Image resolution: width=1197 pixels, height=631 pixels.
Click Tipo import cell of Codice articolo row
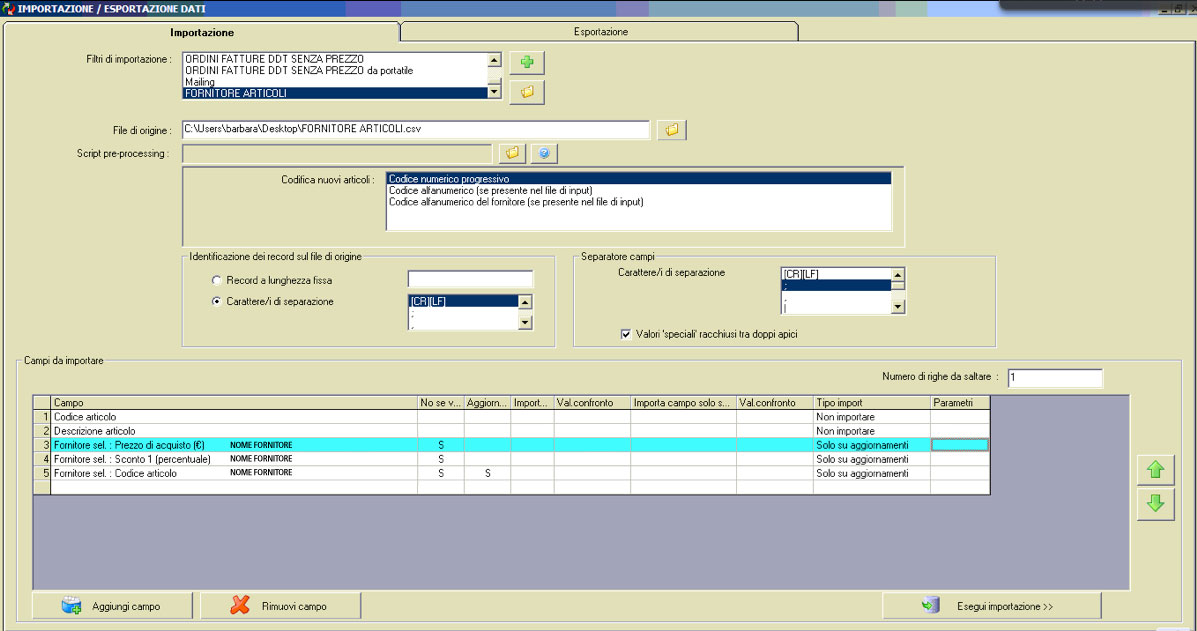[872, 417]
